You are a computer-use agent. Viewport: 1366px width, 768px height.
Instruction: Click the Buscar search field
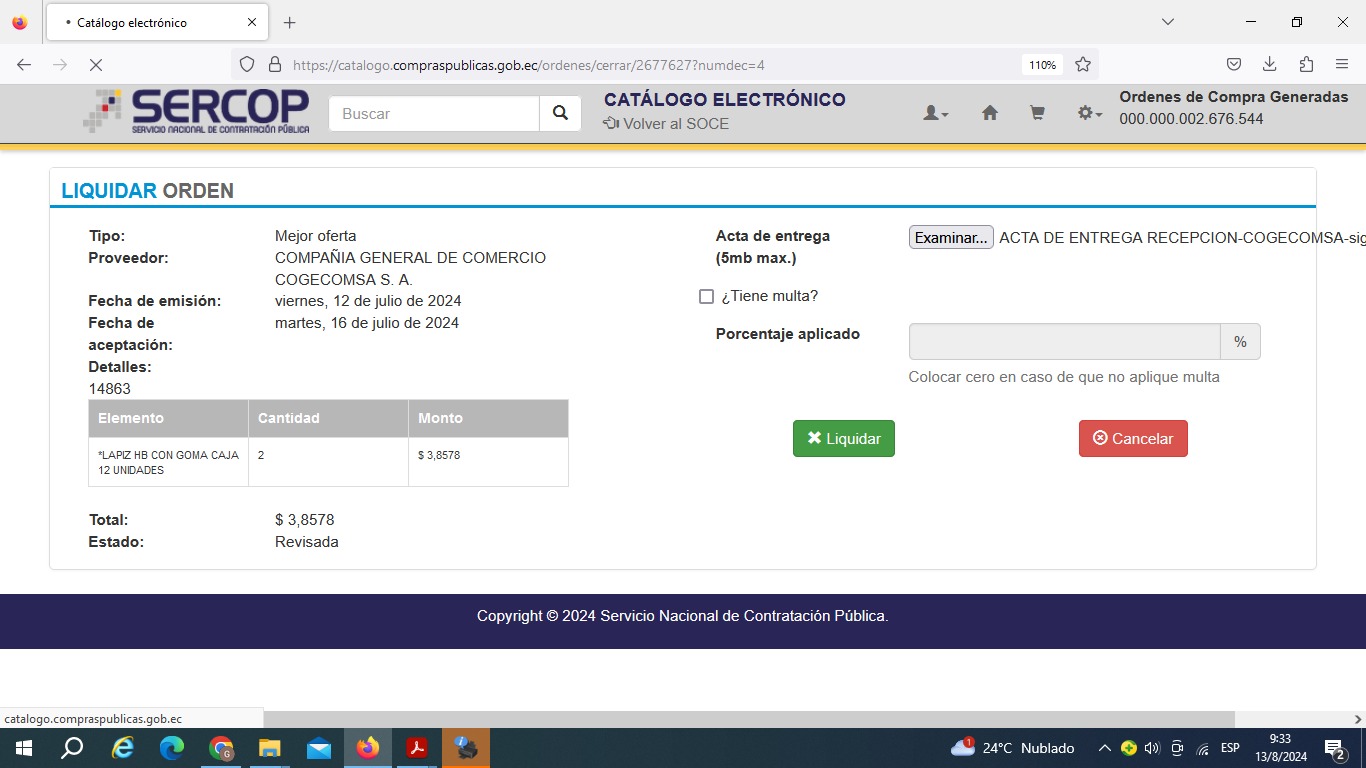coord(434,114)
